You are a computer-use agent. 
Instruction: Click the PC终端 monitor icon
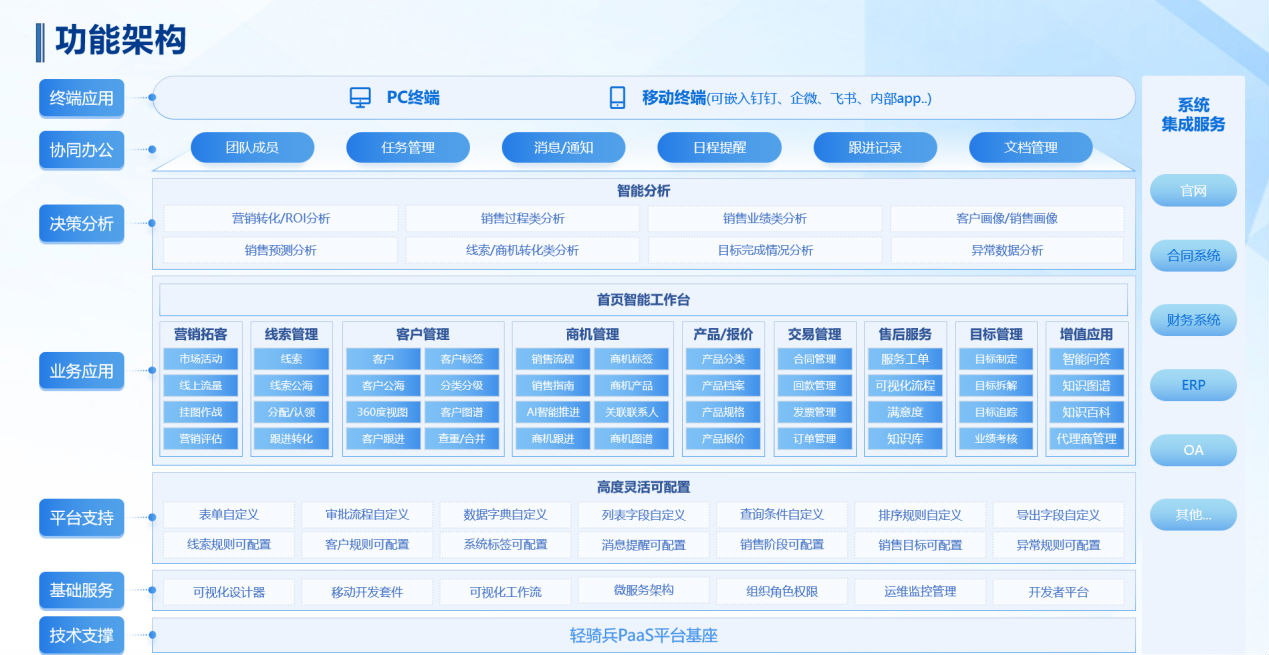pos(360,98)
